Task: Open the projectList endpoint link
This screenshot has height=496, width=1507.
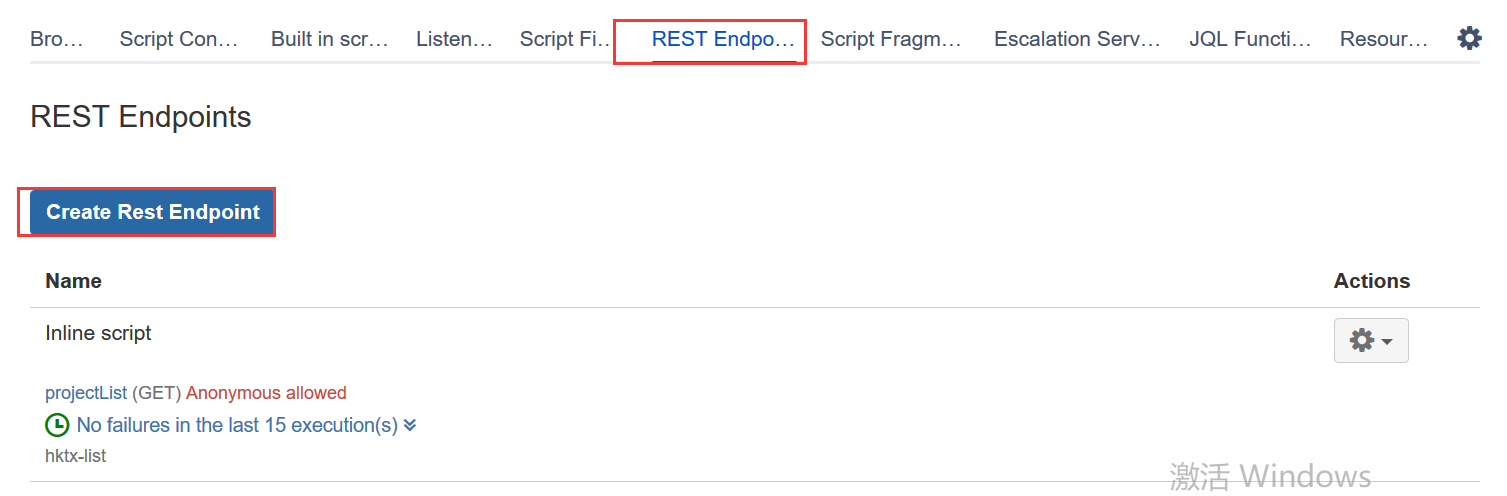Action: pyautogui.click(x=86, y=393)
